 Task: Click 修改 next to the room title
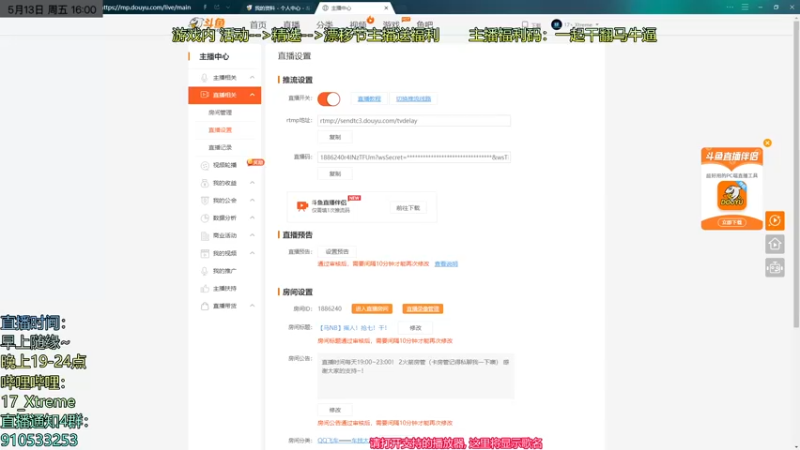[415, 328]
